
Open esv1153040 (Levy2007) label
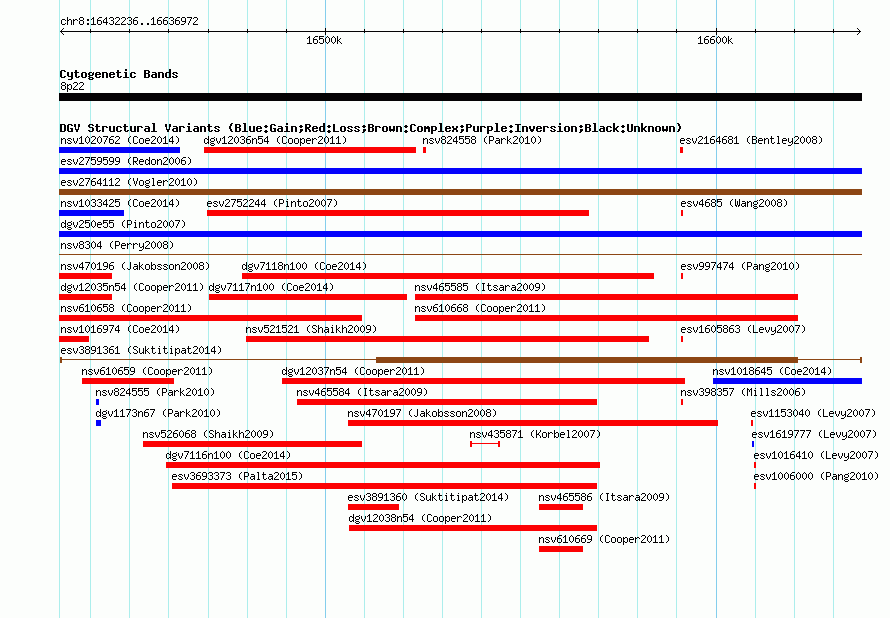813,413
